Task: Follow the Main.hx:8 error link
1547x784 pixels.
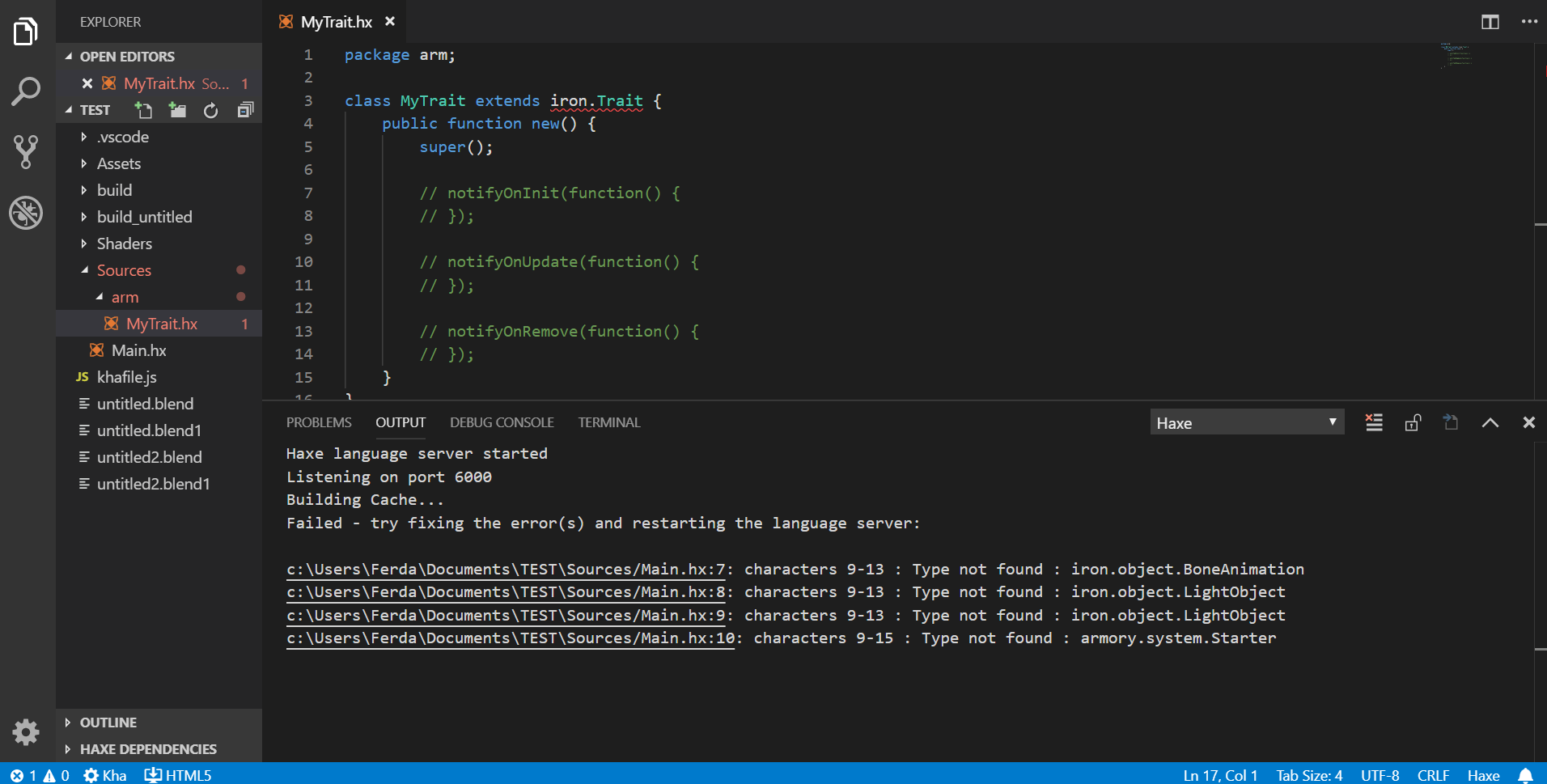Action: pyautogui.click(x=506, y=592)
